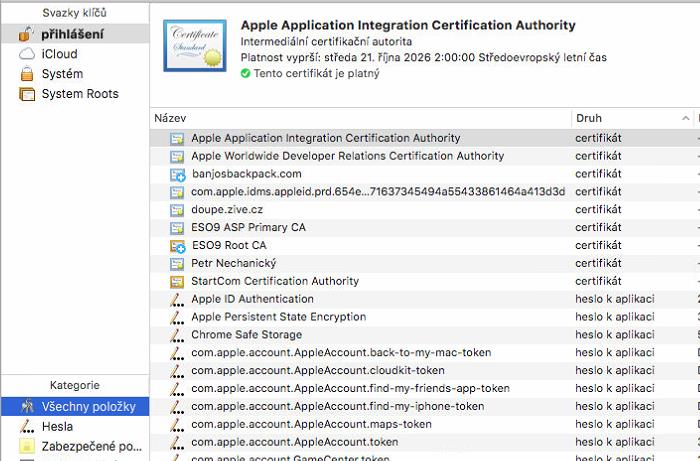Click the Svazky klíčů sidebar heading
The width and height of the screenshot is (700, 461).
[x=75, y=13]
